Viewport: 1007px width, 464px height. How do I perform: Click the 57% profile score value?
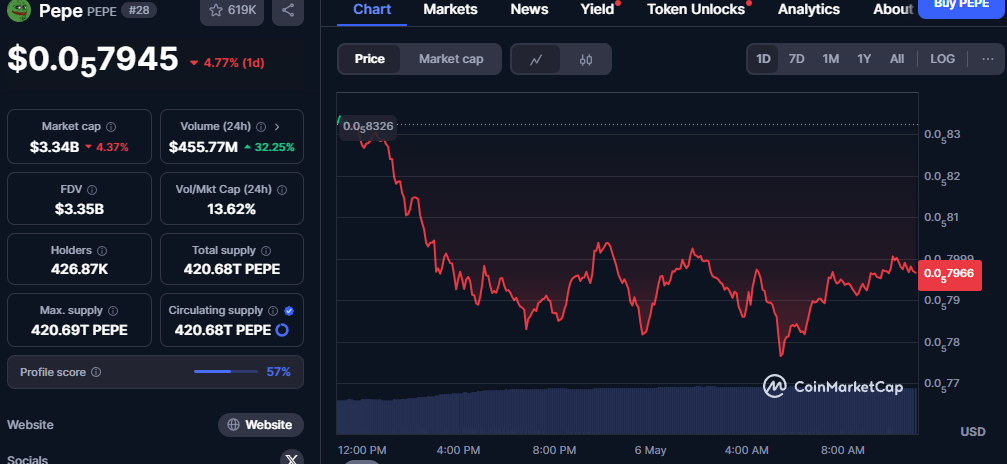point(279,371)
